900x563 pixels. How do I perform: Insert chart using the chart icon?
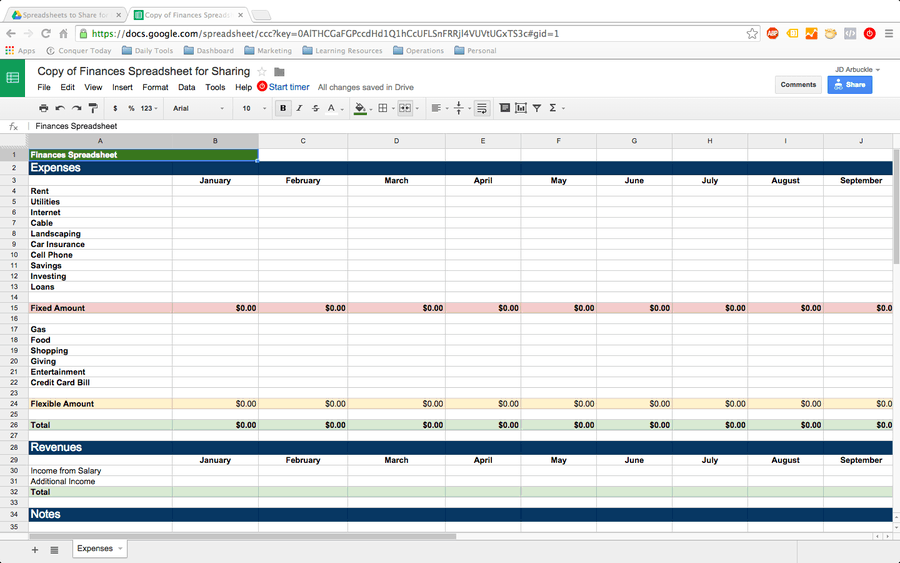click(521, 108)
